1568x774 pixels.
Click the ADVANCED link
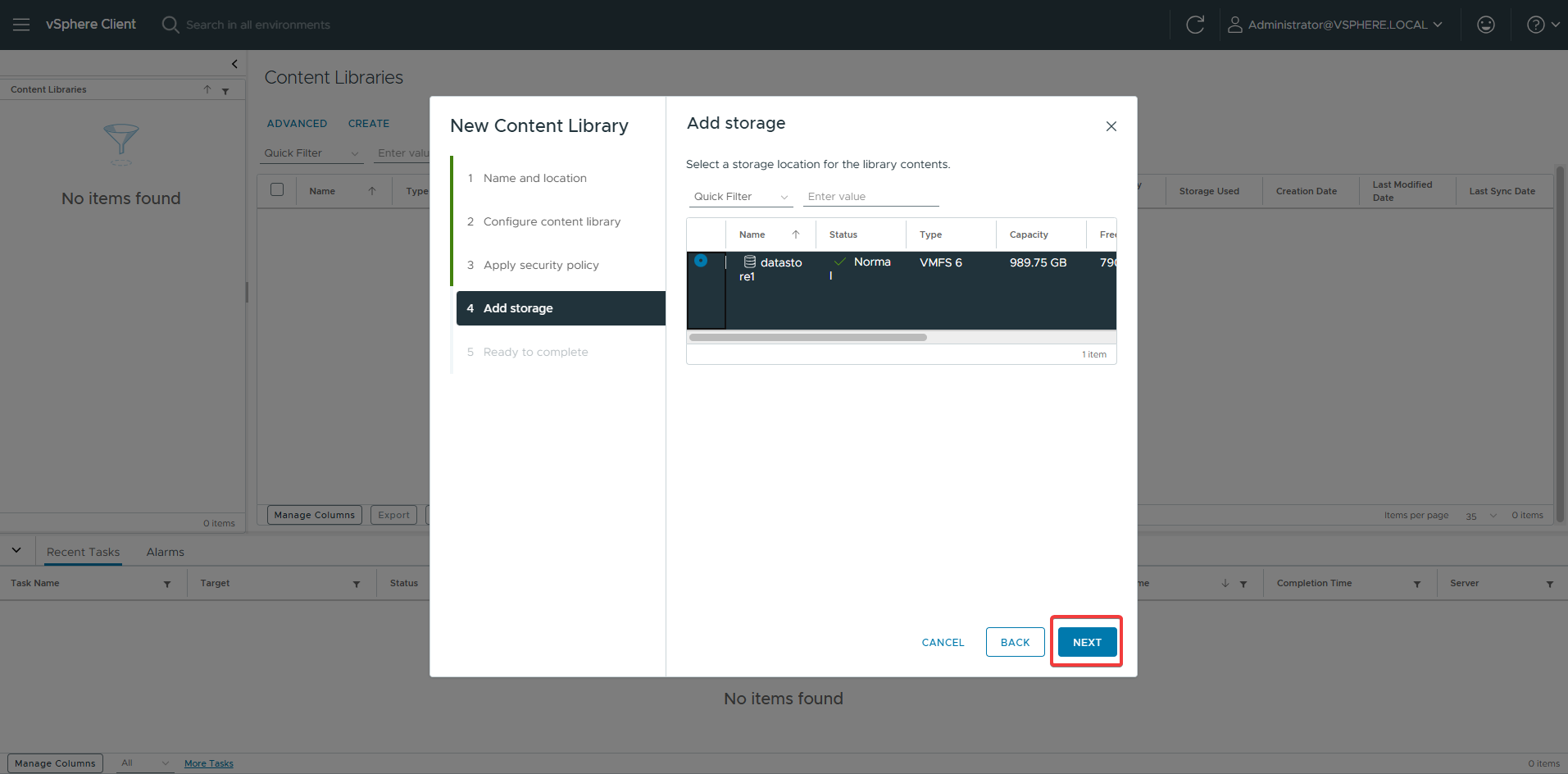click(297, 124)
